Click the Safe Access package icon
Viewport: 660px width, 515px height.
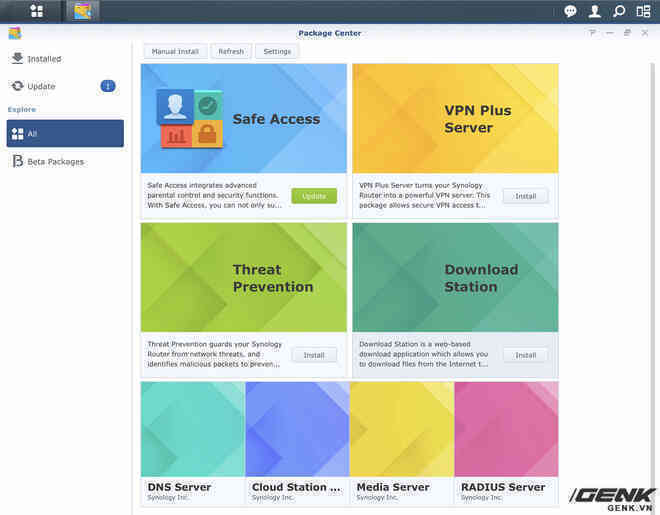pyautogui.click(x=190, y=119)
